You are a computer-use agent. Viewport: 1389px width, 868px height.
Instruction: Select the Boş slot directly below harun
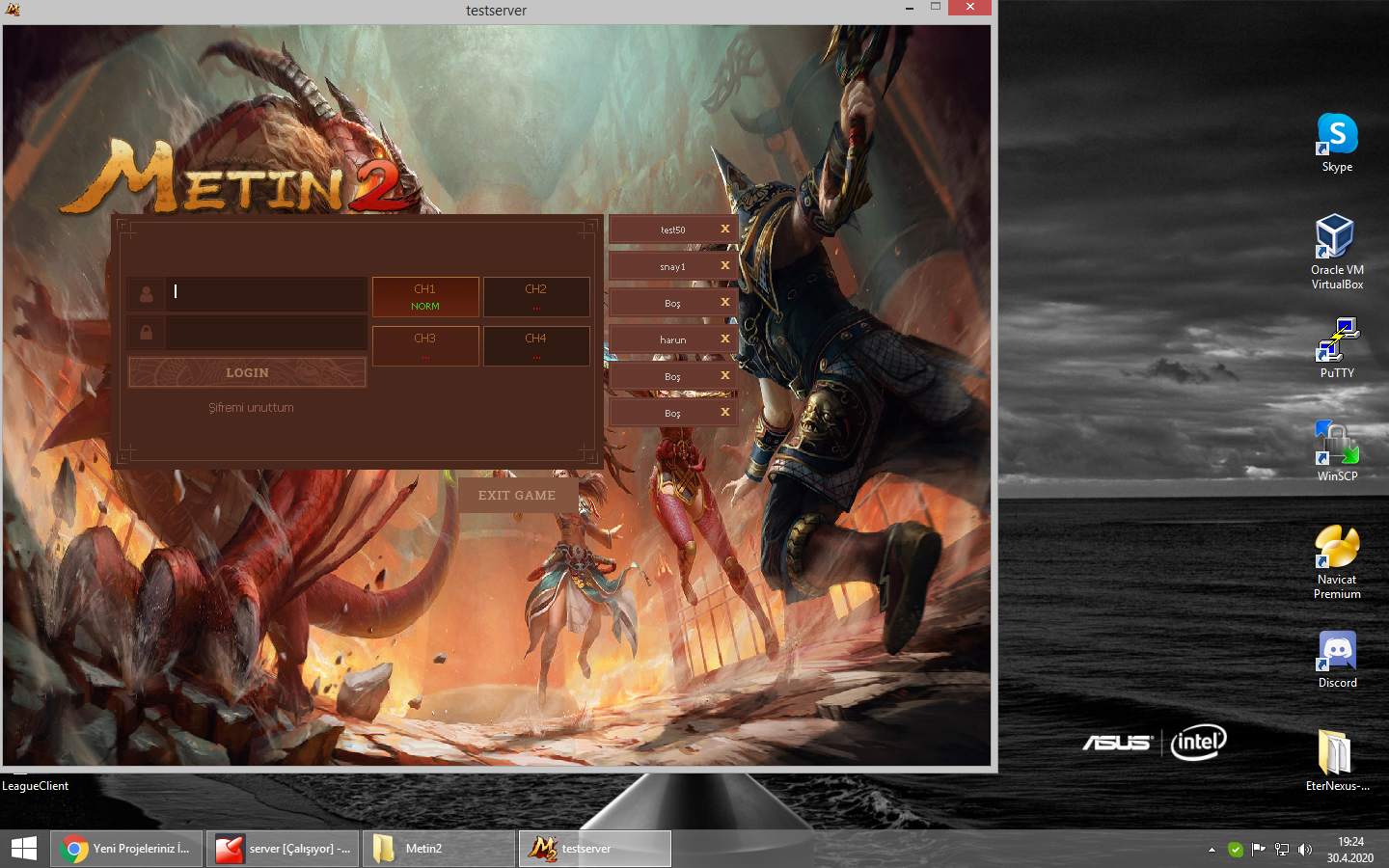point(672,376)
